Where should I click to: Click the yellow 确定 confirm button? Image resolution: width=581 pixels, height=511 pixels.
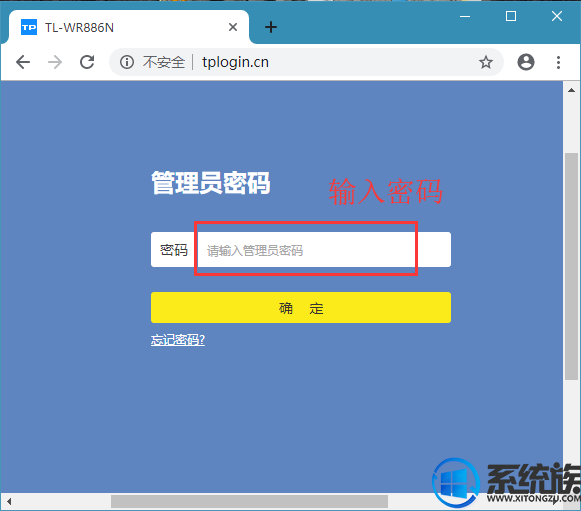[x=301, y=308]
